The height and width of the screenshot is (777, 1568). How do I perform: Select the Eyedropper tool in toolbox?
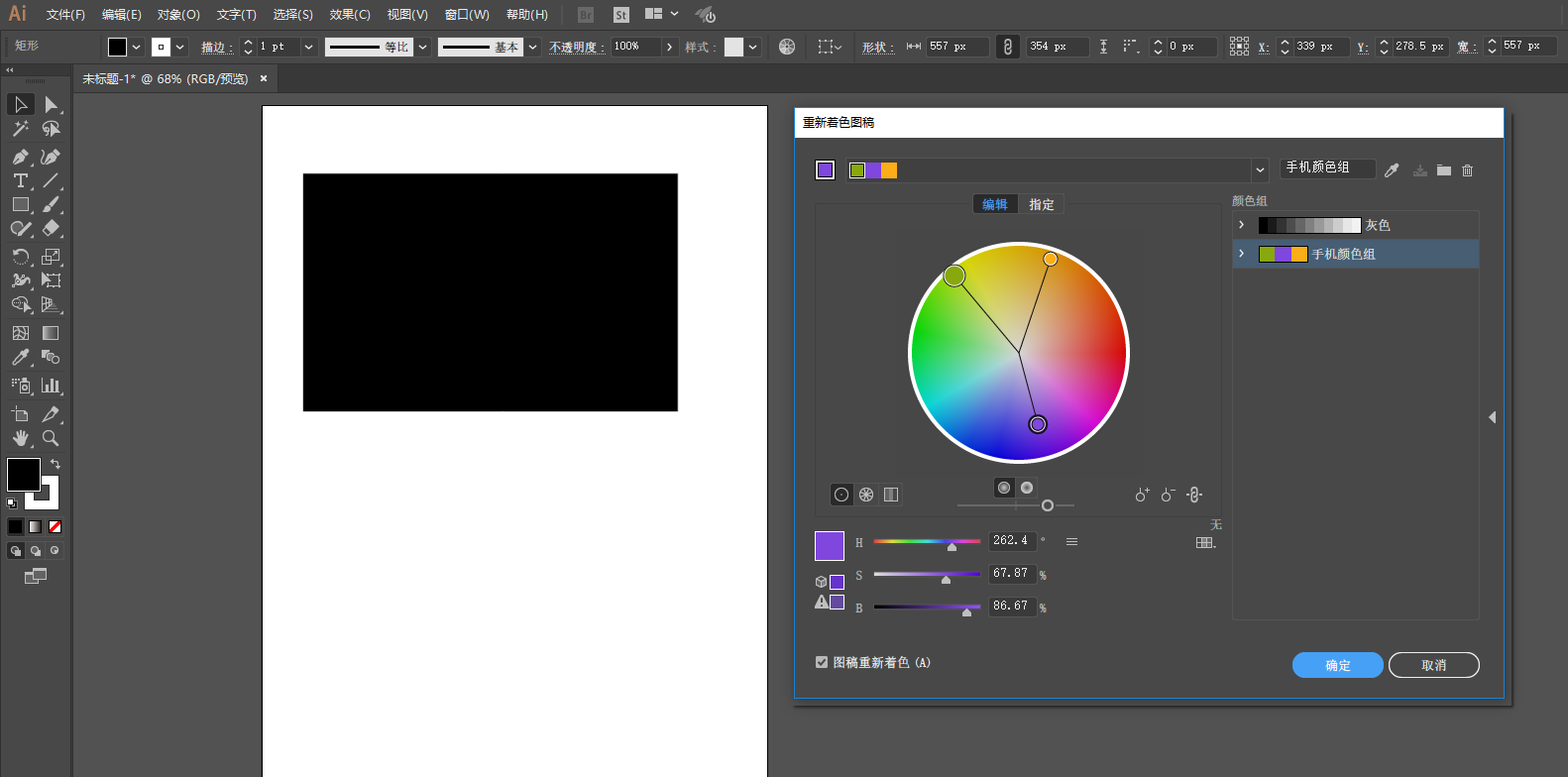(20, 357)
